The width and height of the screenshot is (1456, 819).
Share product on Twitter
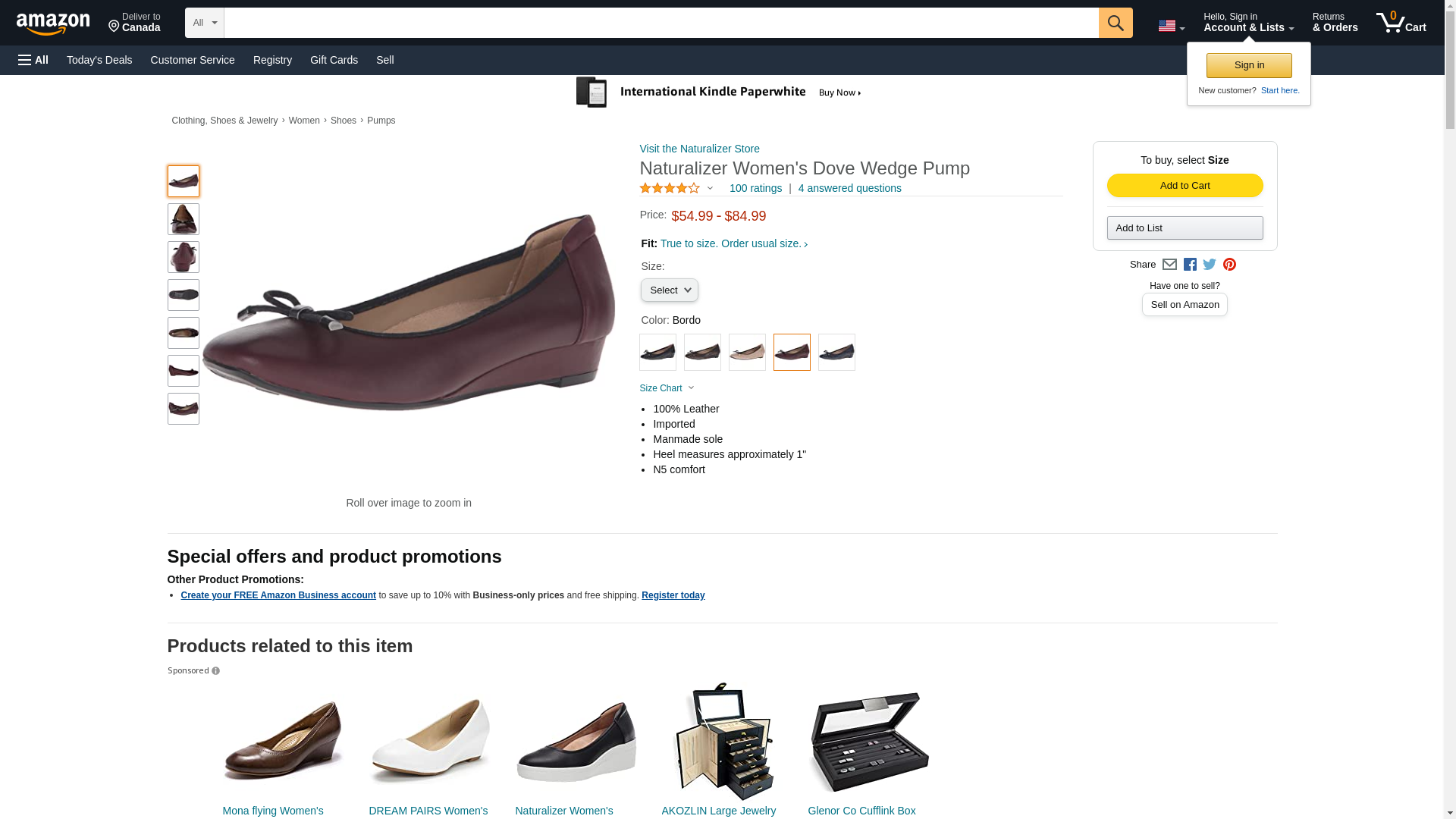coord(1210,265)
